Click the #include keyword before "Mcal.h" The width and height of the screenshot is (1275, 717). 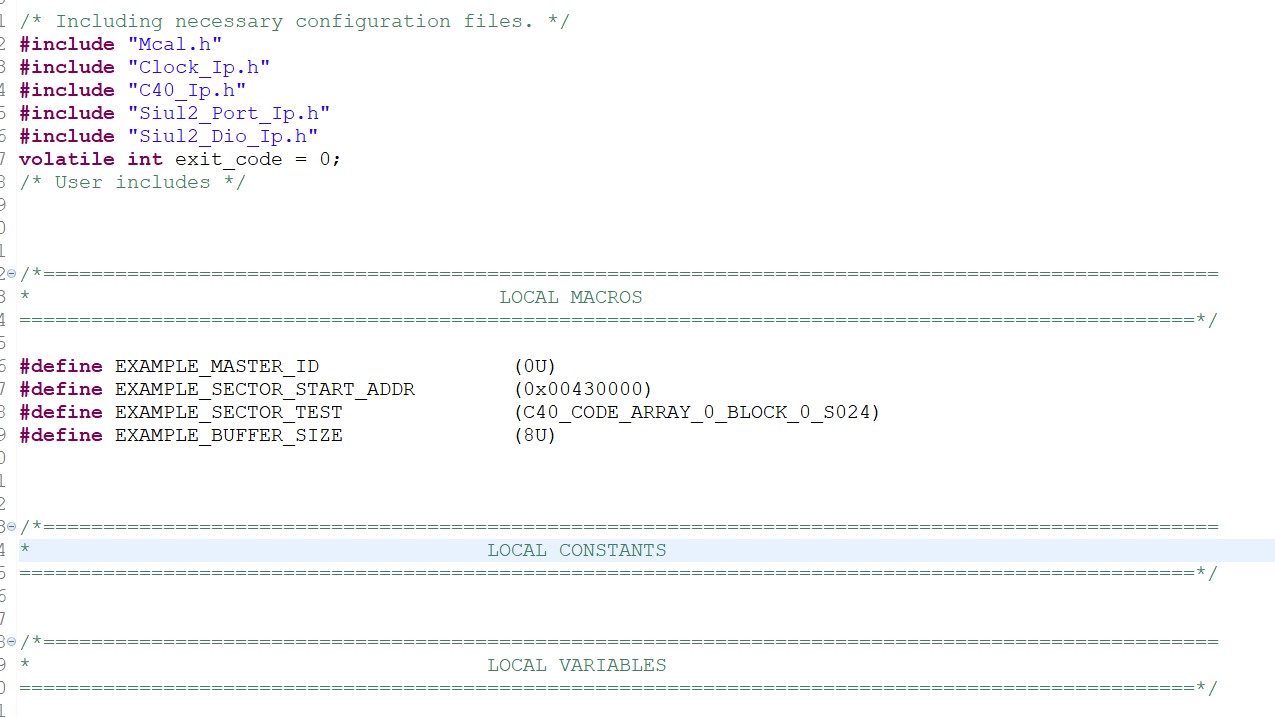click(67, 44)
